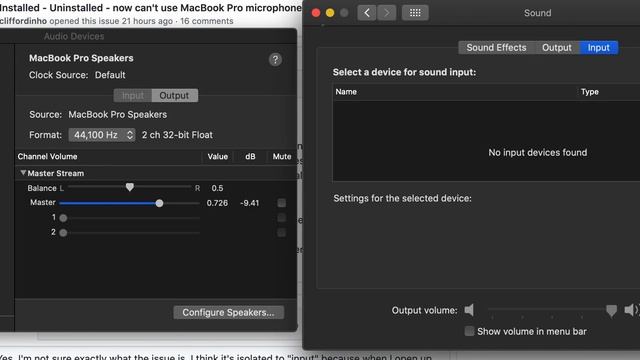Adjust the Output volume slider
This screenshot has width=640, height=360.
click(x=611, y=311)
